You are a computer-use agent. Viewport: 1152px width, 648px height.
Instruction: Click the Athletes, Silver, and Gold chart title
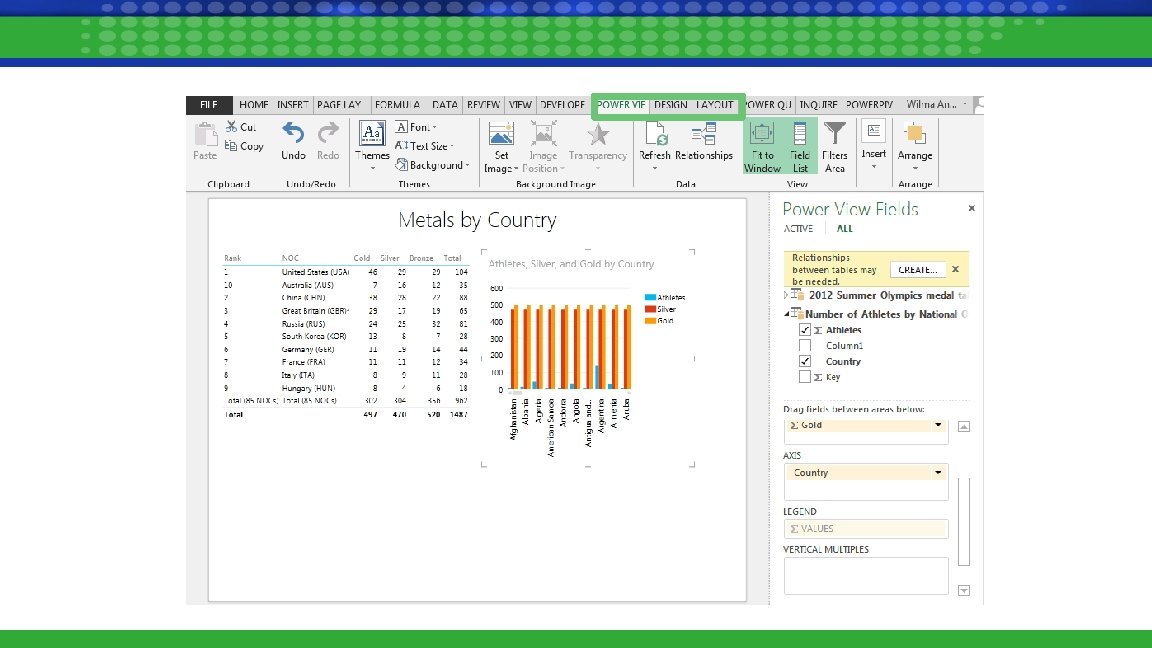pos(572,264)
